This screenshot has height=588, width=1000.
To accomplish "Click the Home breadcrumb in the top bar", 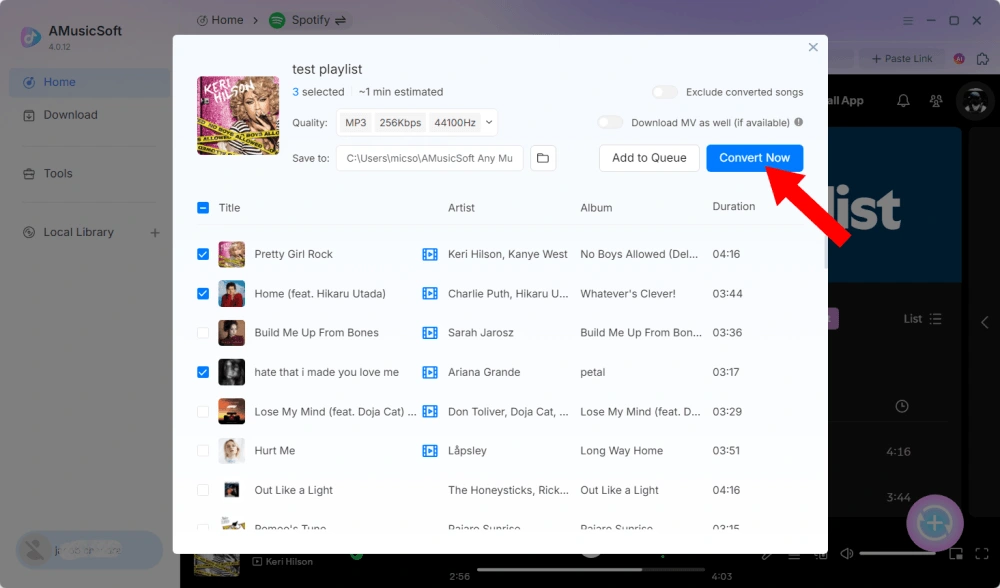I will (x=220, y=20).
